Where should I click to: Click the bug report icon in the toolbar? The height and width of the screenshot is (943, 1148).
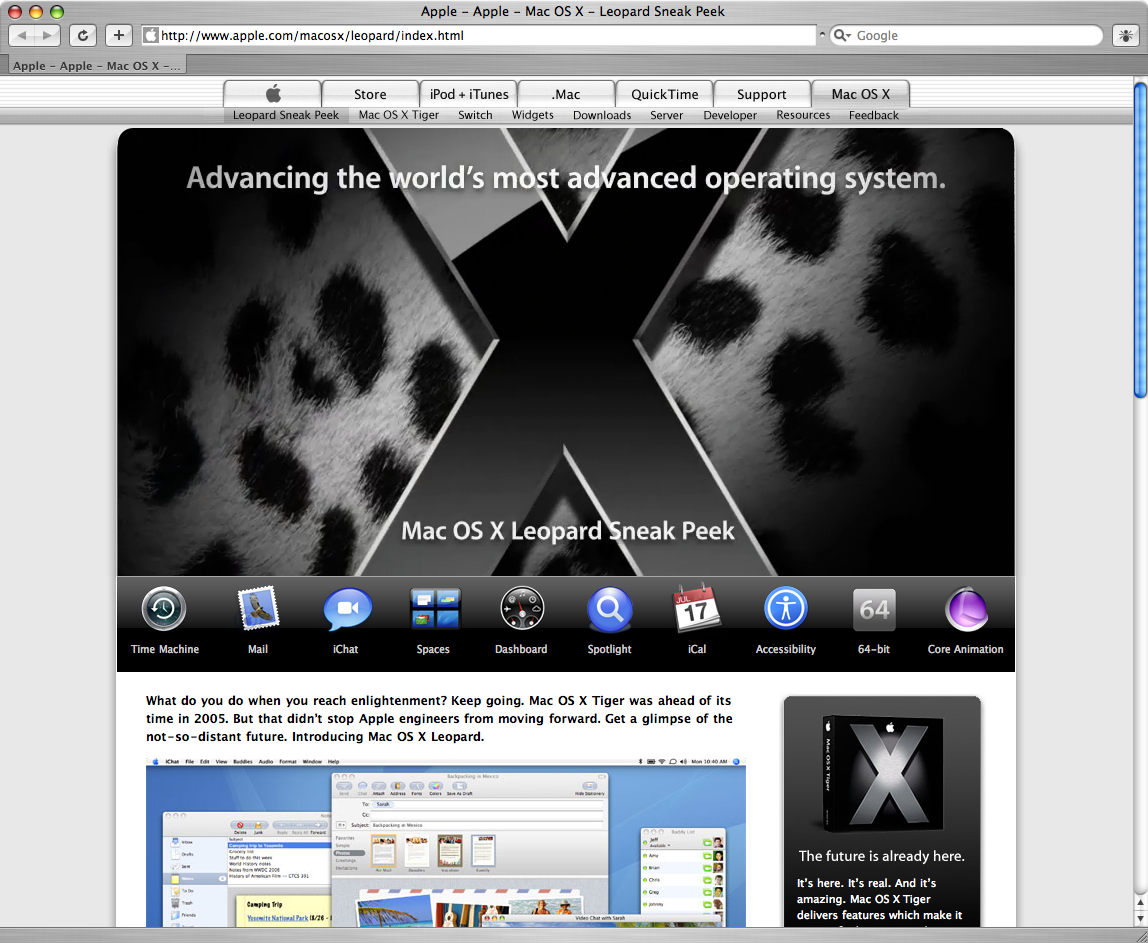click(x=1125, y=35)
